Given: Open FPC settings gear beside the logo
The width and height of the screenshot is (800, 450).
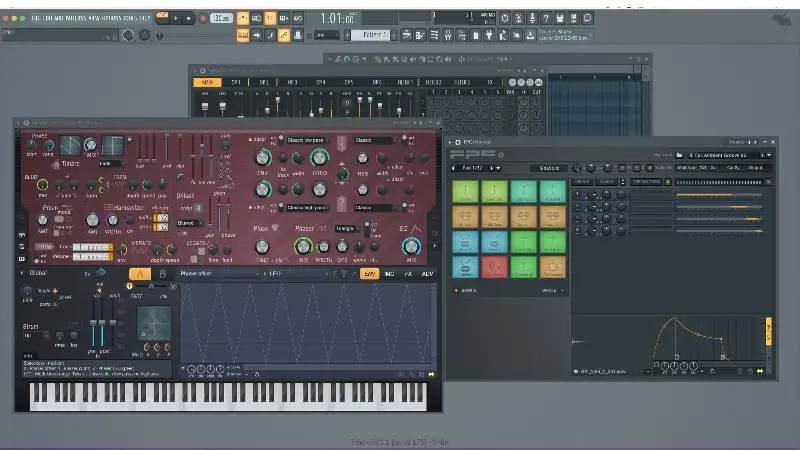Looking at the screenshot, I should tap(501, 156).
